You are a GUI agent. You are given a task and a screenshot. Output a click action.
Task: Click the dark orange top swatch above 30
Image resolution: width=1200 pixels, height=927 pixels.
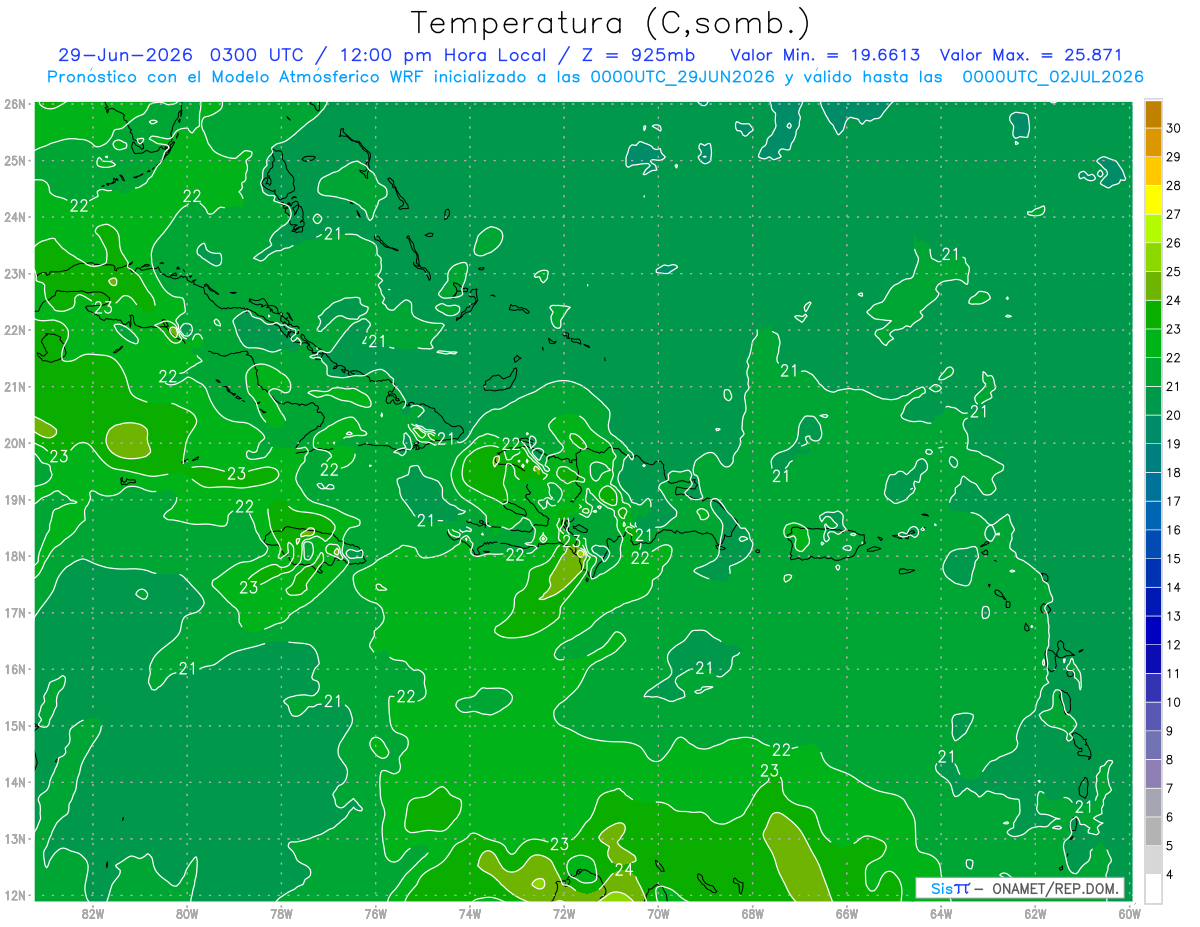(1153, 114)
